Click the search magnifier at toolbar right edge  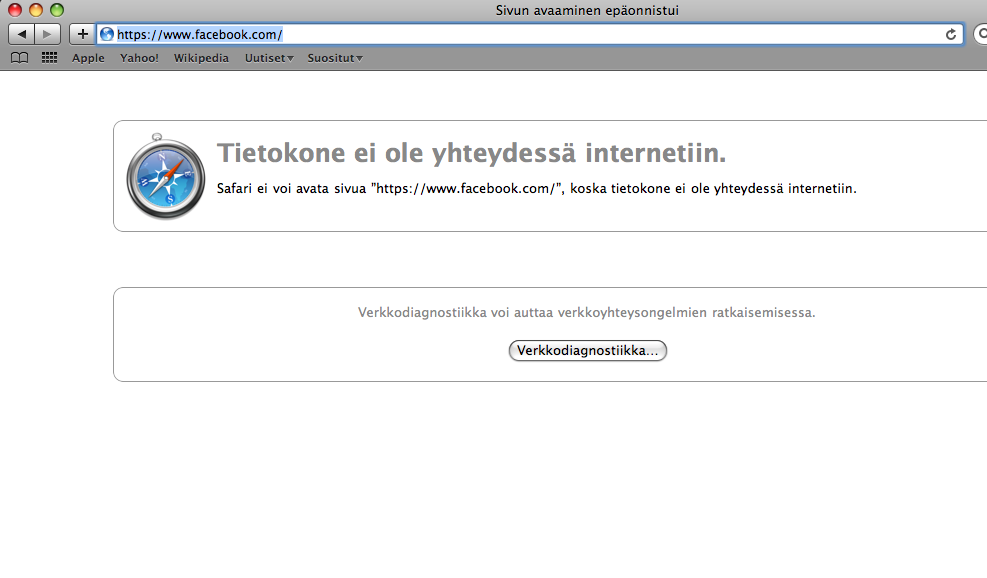click(981, 34)
